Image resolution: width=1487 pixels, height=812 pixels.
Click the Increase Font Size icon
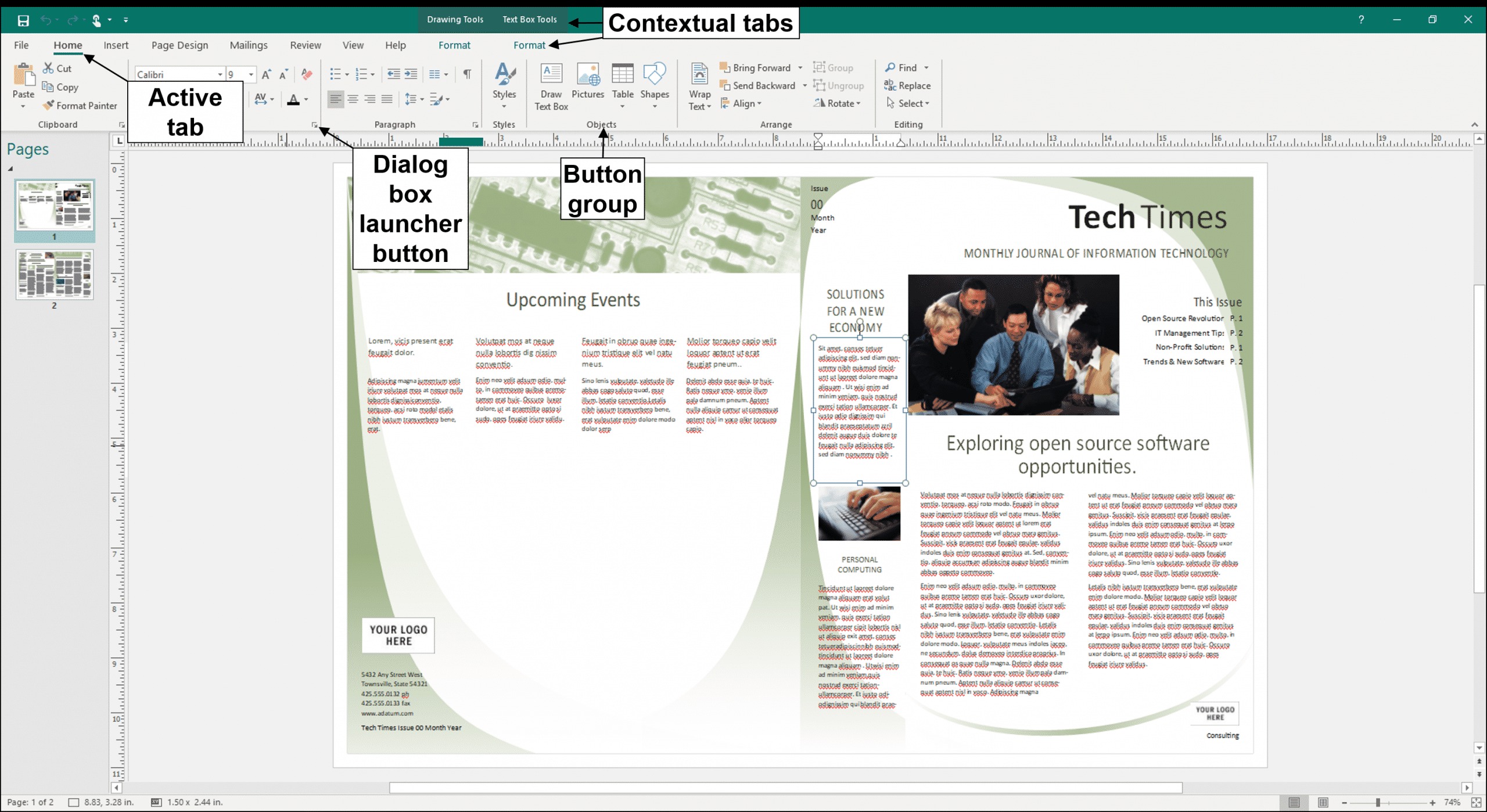coord(266,74)
